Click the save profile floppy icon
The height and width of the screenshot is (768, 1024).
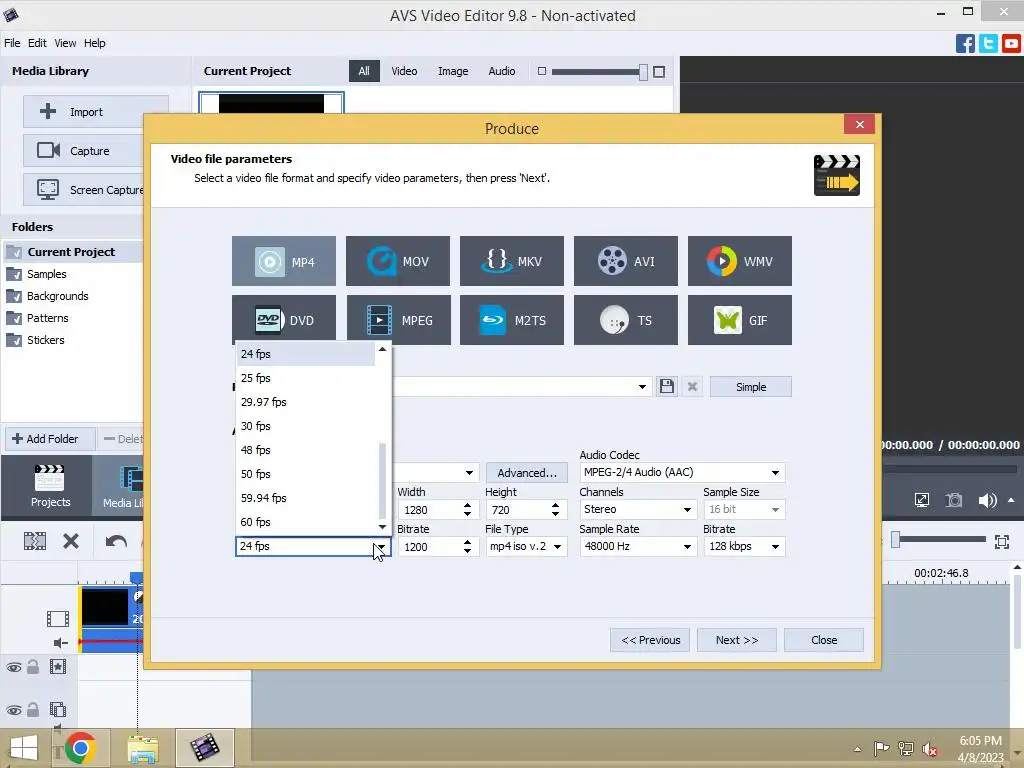tap(666, 387)
